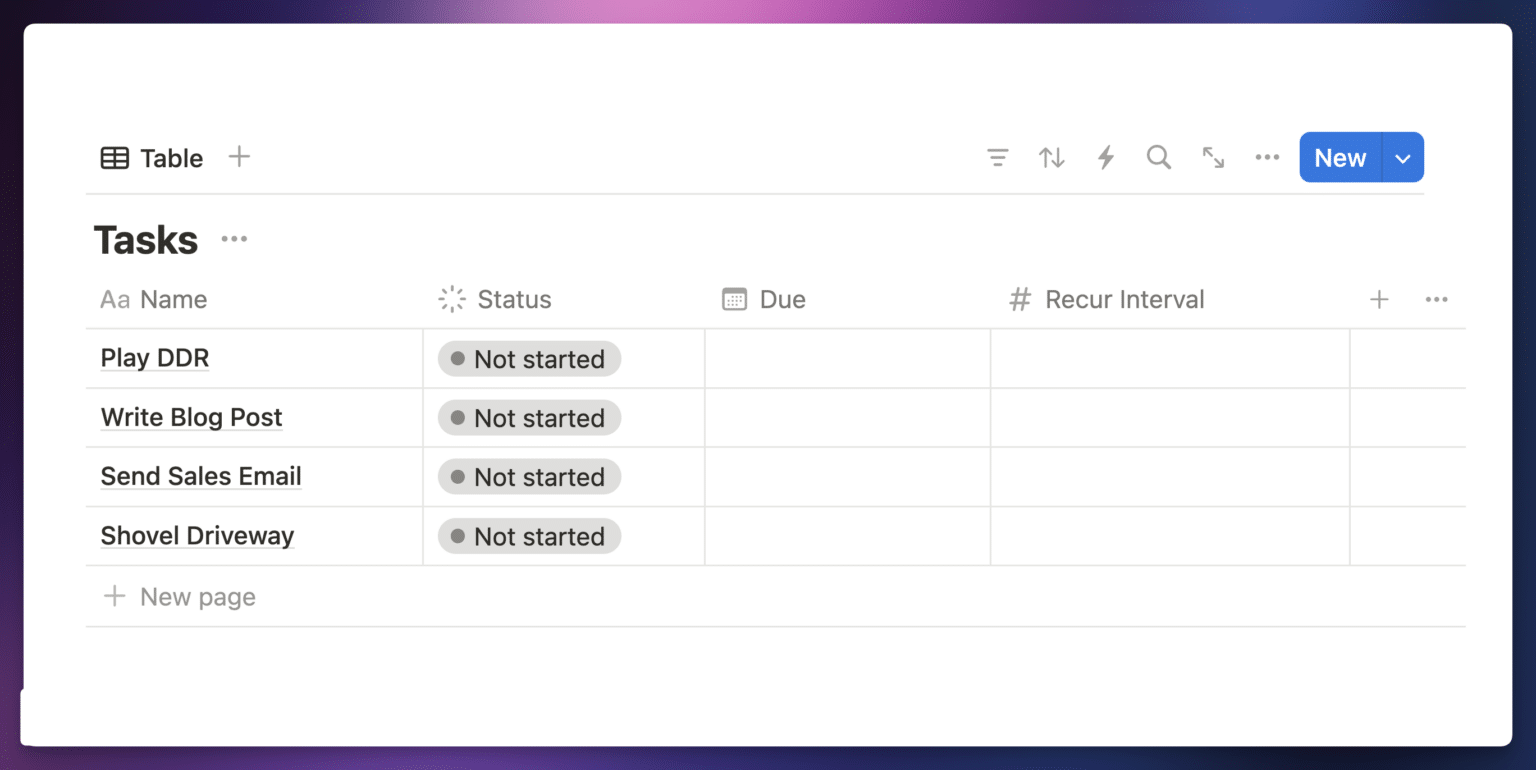1536x770 pixels.
Task: Click the empty Due cell for Send Sales Email
Action: [847, 477]
